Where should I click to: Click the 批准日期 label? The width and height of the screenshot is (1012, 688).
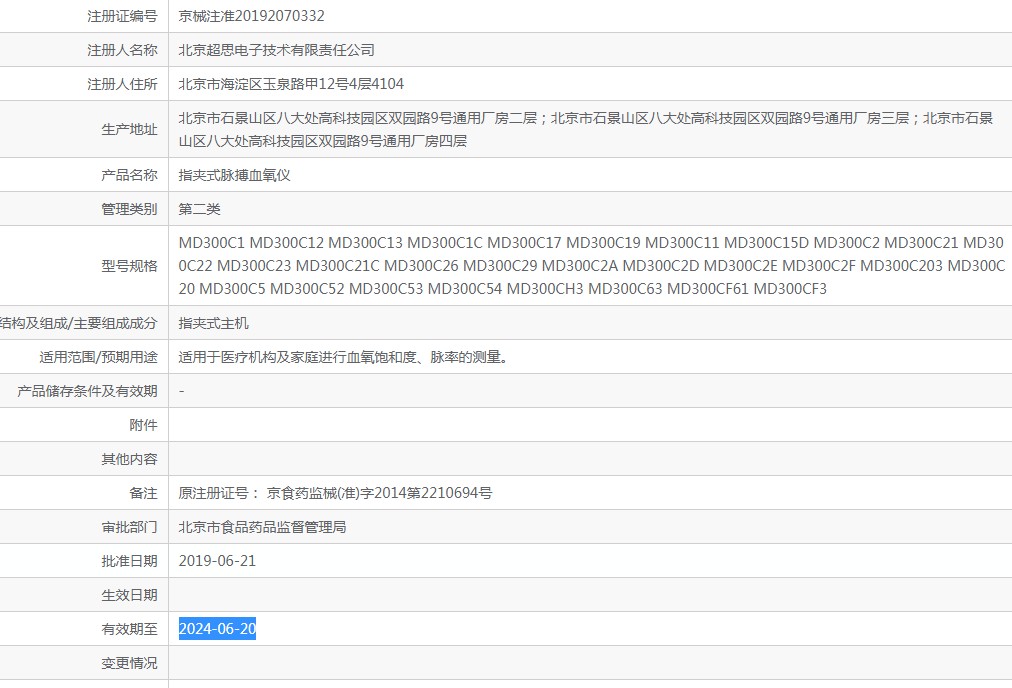[129, 562]
